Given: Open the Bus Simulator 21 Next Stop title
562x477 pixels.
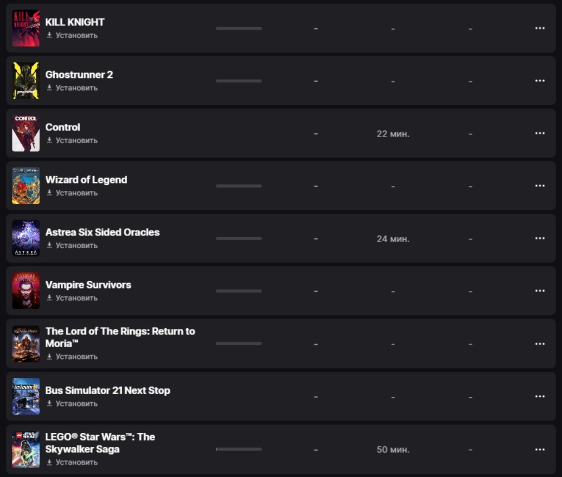Looking at the screenshot, I should (108, 390).
